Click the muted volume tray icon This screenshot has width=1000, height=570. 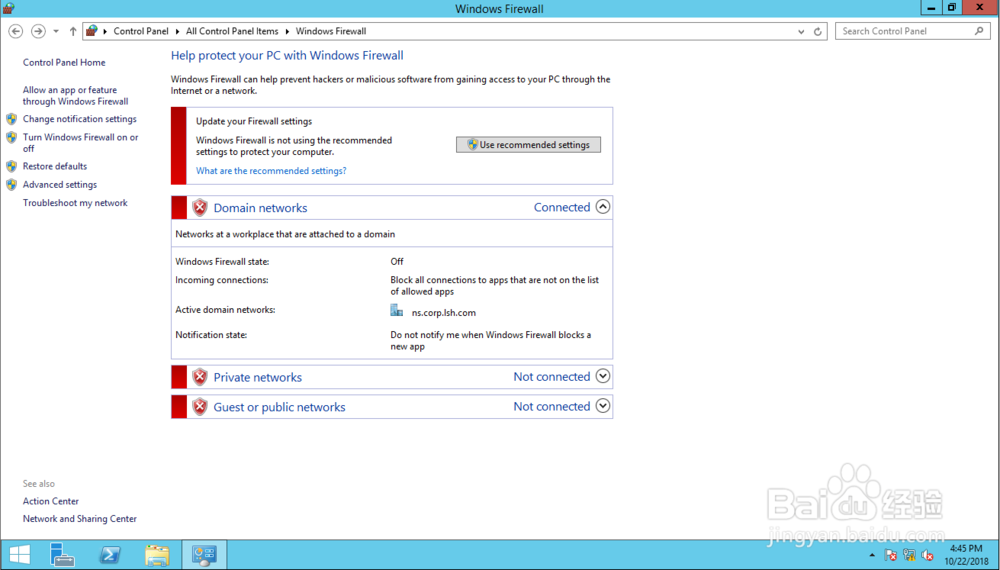[x=927, y=555]
